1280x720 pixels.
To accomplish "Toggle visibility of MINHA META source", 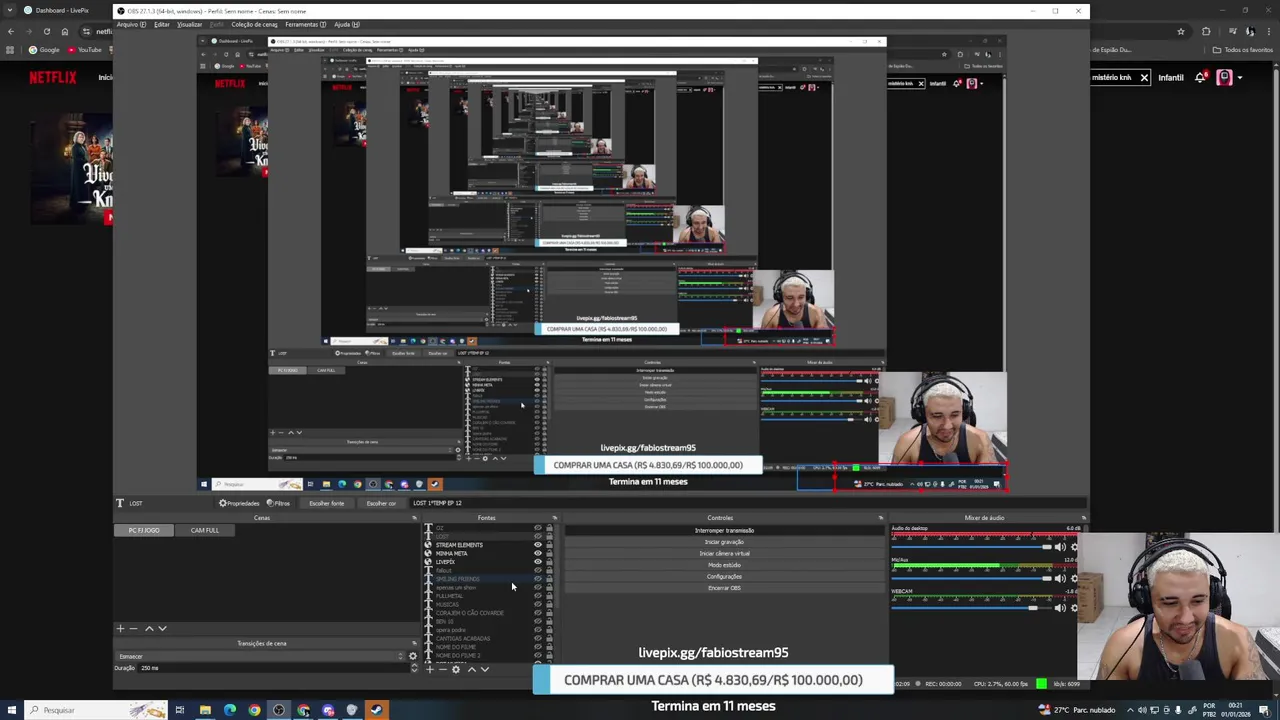I will coord(537,553).
